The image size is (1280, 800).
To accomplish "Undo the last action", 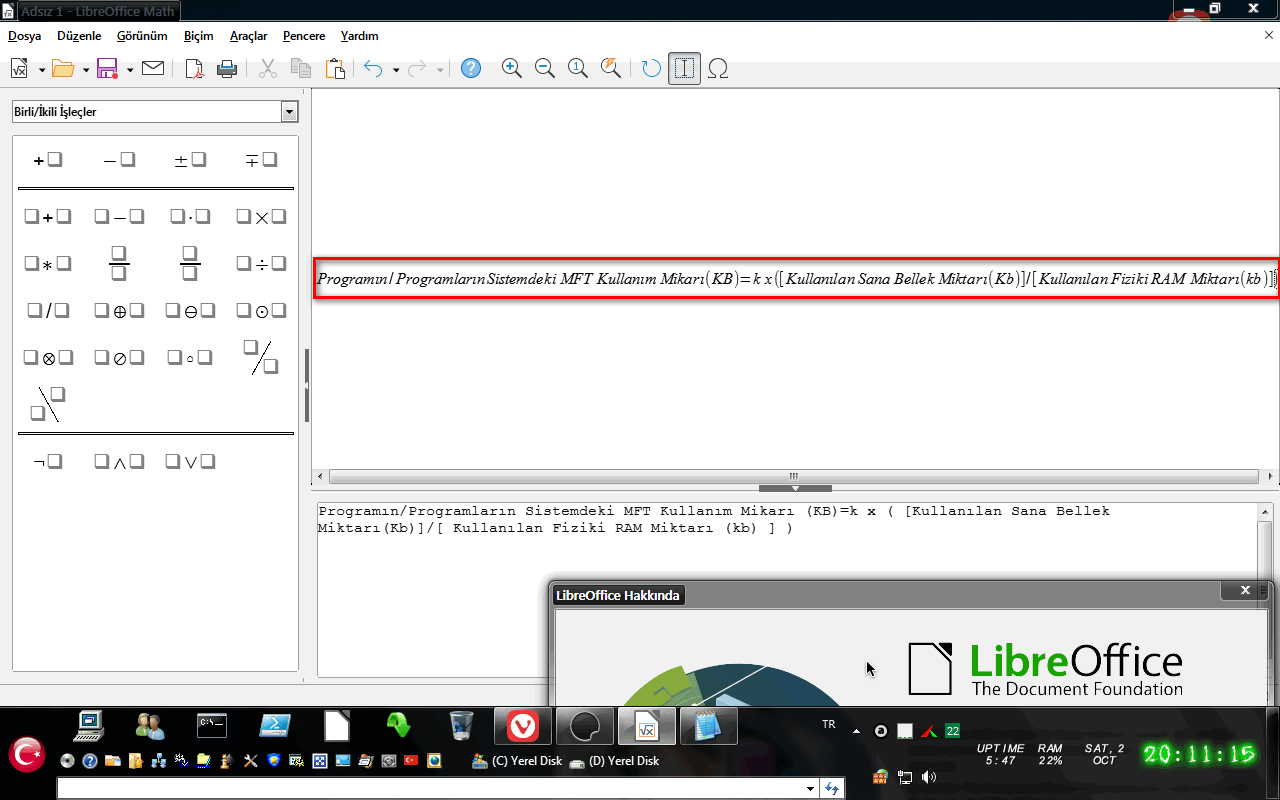I will coord(373,68).
